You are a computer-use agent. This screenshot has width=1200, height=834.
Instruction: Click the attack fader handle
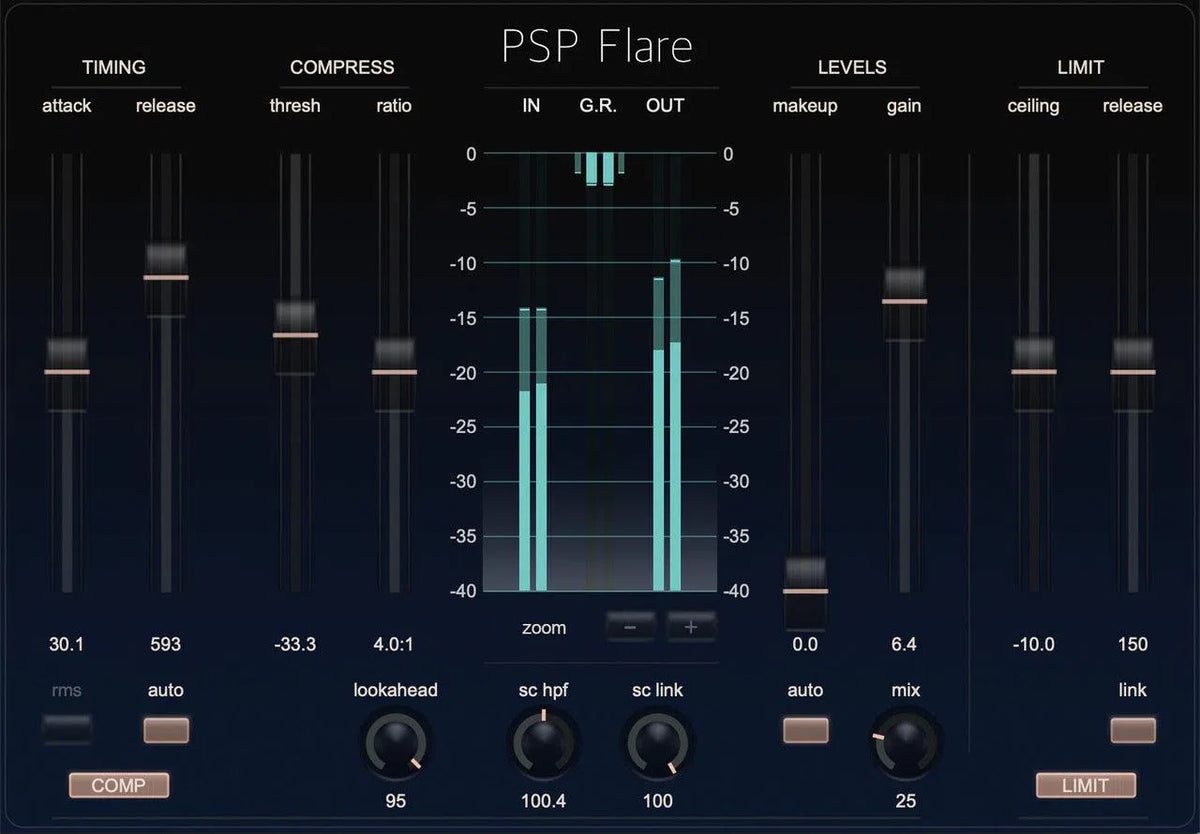(65, 370)
